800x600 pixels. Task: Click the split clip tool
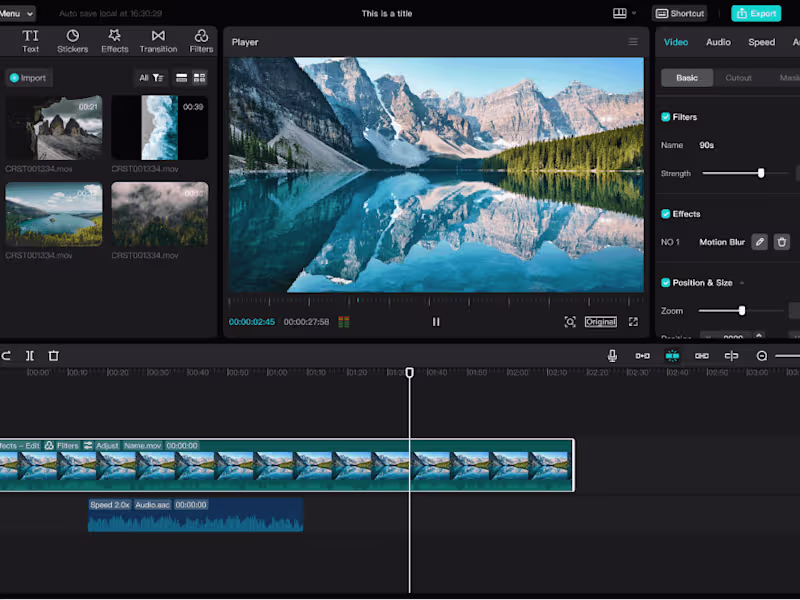pyautogui.click(x=30, y=356)
